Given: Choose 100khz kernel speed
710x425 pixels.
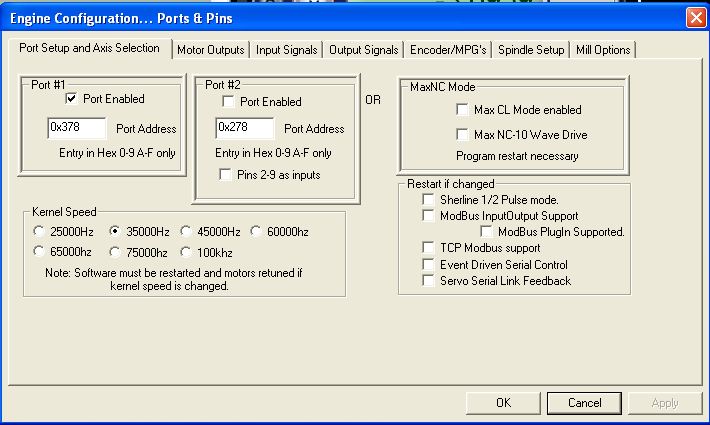Looking at the screenshot, I should tap(188, 252).
